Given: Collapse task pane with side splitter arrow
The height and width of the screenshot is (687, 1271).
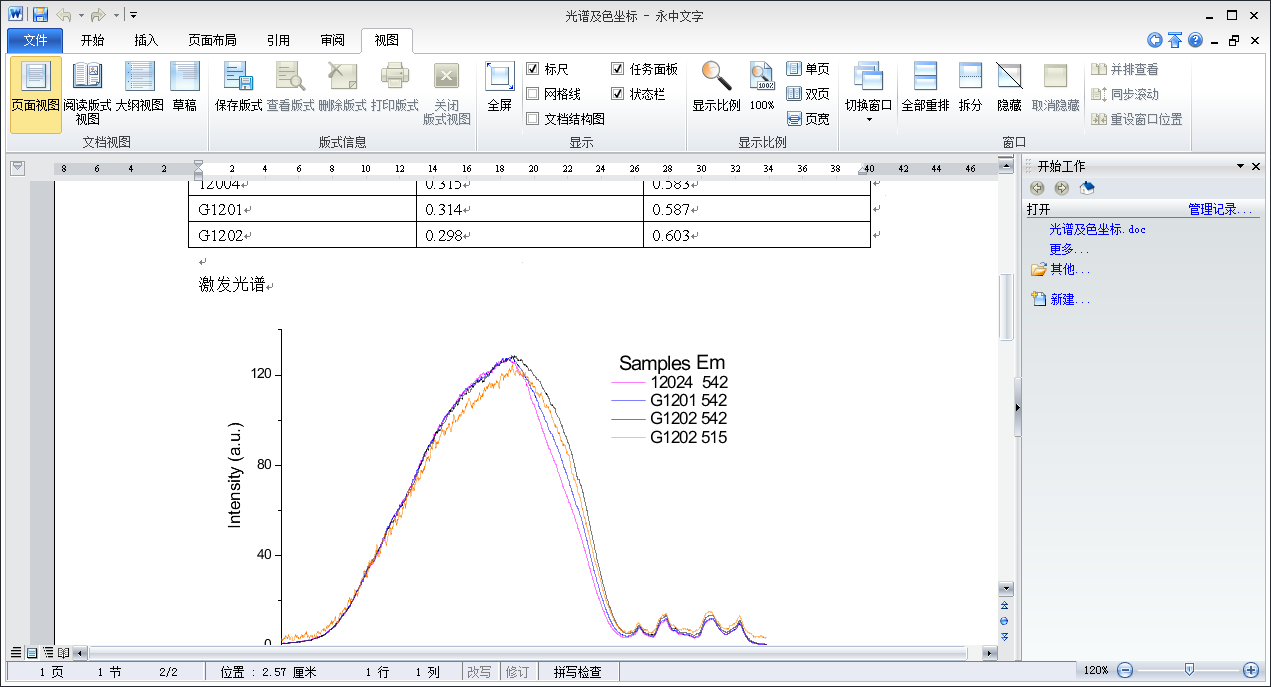Looking at the screenshot, I should pyautogui.click(x=1018, y=407).
